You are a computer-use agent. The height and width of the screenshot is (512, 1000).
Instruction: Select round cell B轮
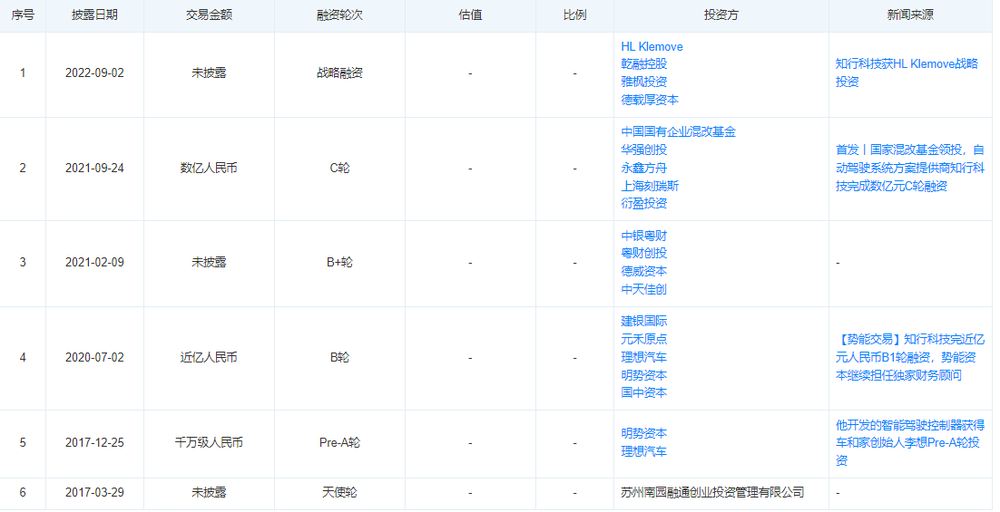[340, 357]
